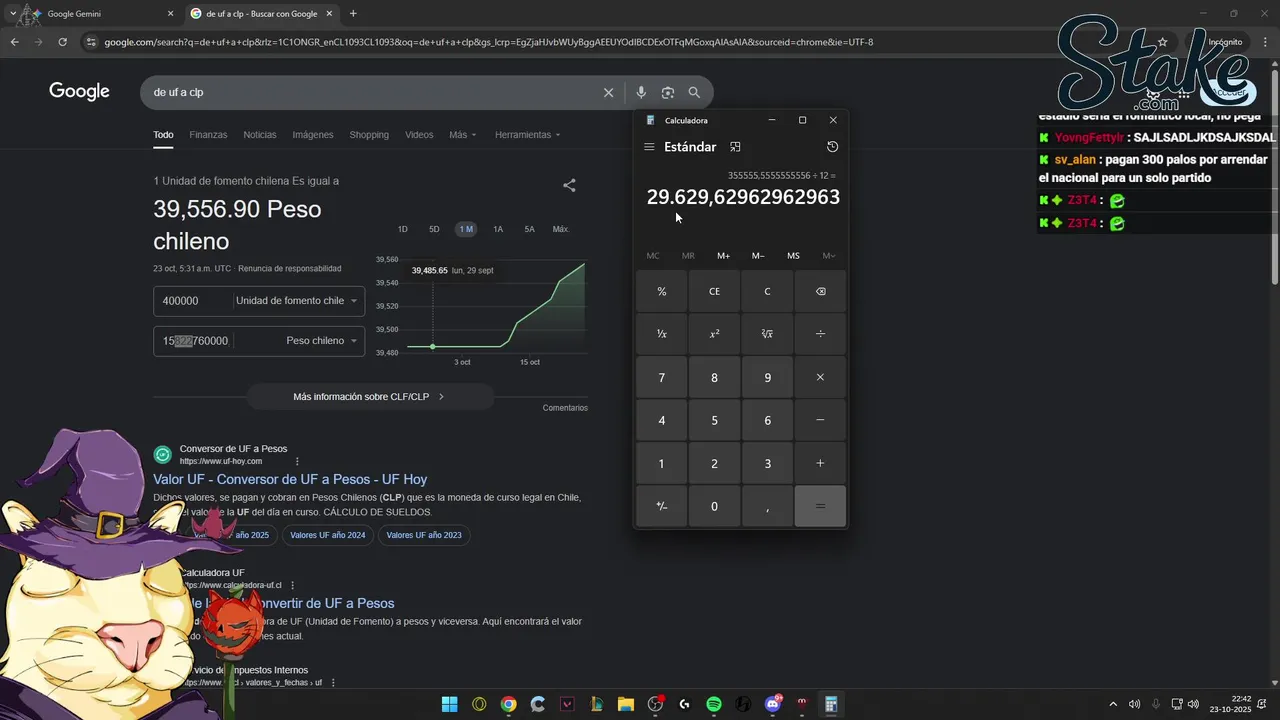Click the M+ memory add button
The width and height of the screenshot is (1280, 720).
tap(723, 256)
